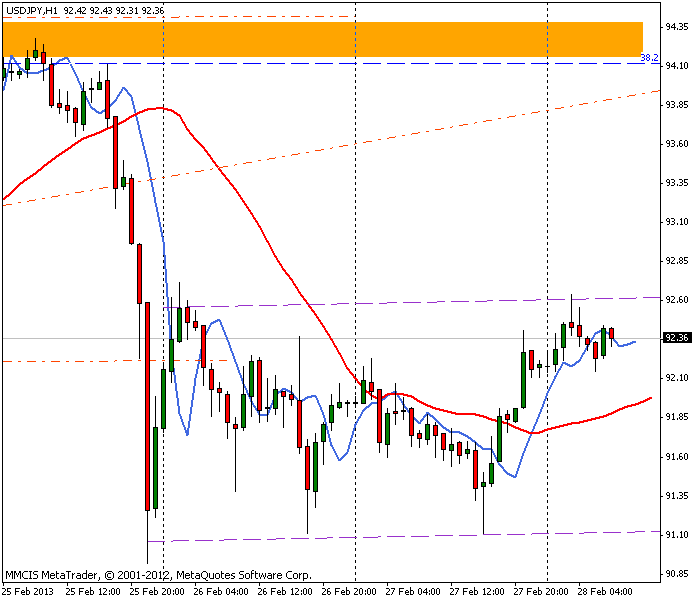The image size is (700, 600).
Task: Click the 90.85 price axis label
Action: coord(676,574)
